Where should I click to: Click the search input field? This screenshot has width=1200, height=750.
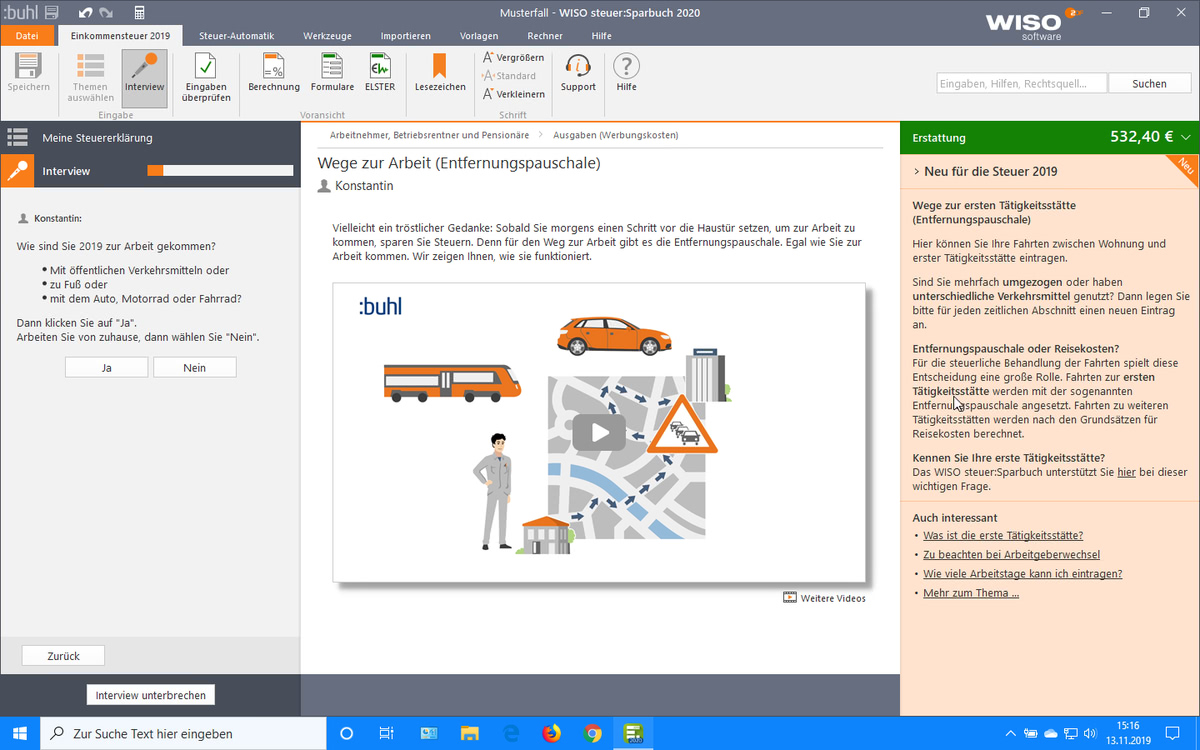(1021, 84)
